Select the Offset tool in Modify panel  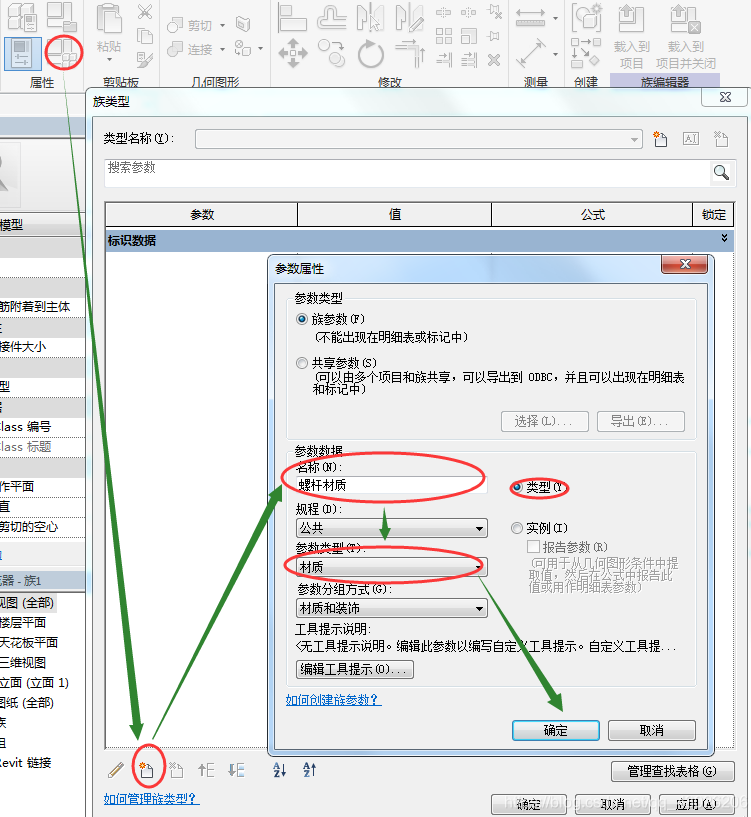click(x=331, y=18)
